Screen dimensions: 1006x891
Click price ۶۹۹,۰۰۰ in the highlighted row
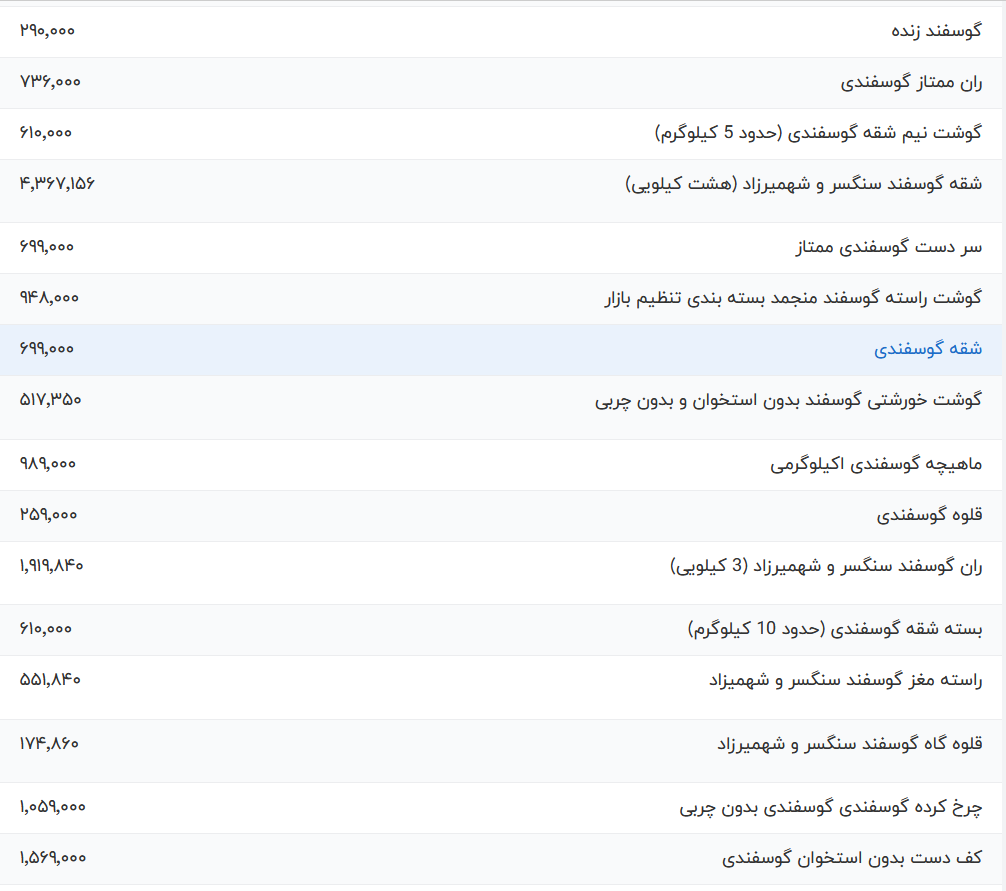(x=47, y=349)
